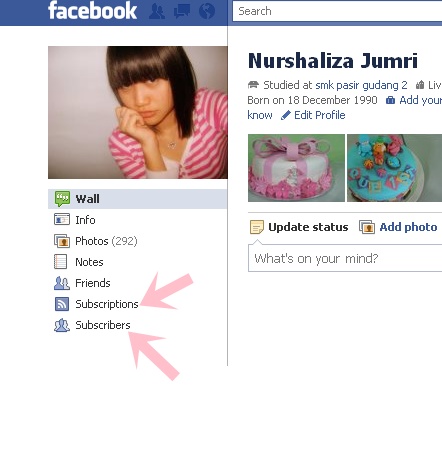Open the profile picture
The height and width of the screenshot is (451, 442).
tap(138, 112)
